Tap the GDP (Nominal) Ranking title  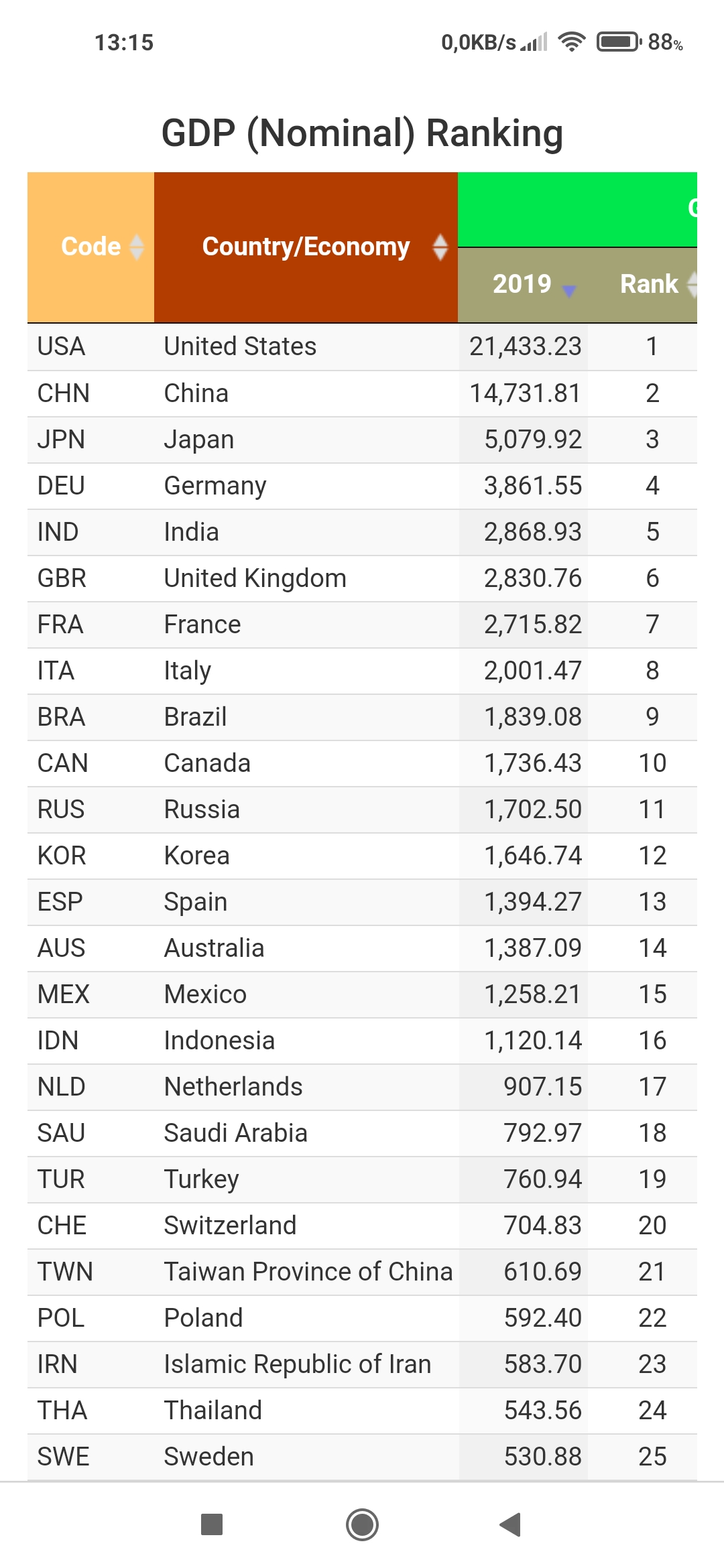pyautogui.click(x=362, y=133)
